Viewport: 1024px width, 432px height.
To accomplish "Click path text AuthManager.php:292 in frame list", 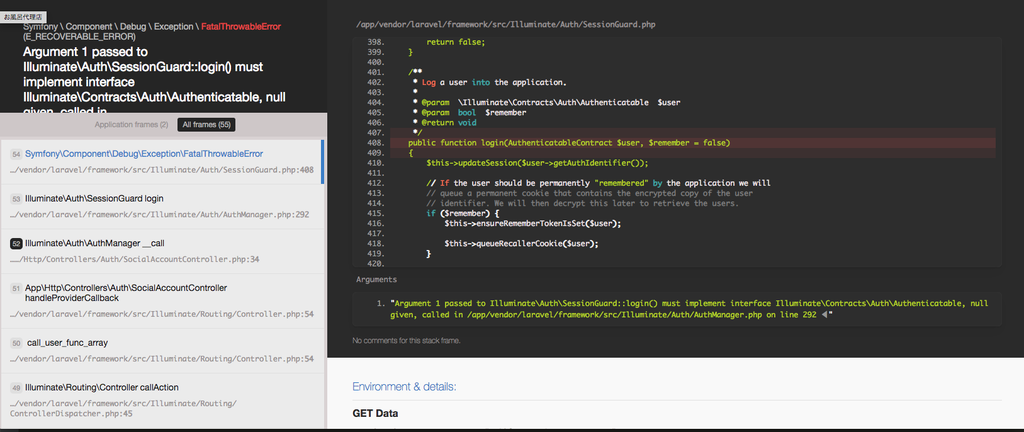I will pyautogui.click(x=159, y=214).
